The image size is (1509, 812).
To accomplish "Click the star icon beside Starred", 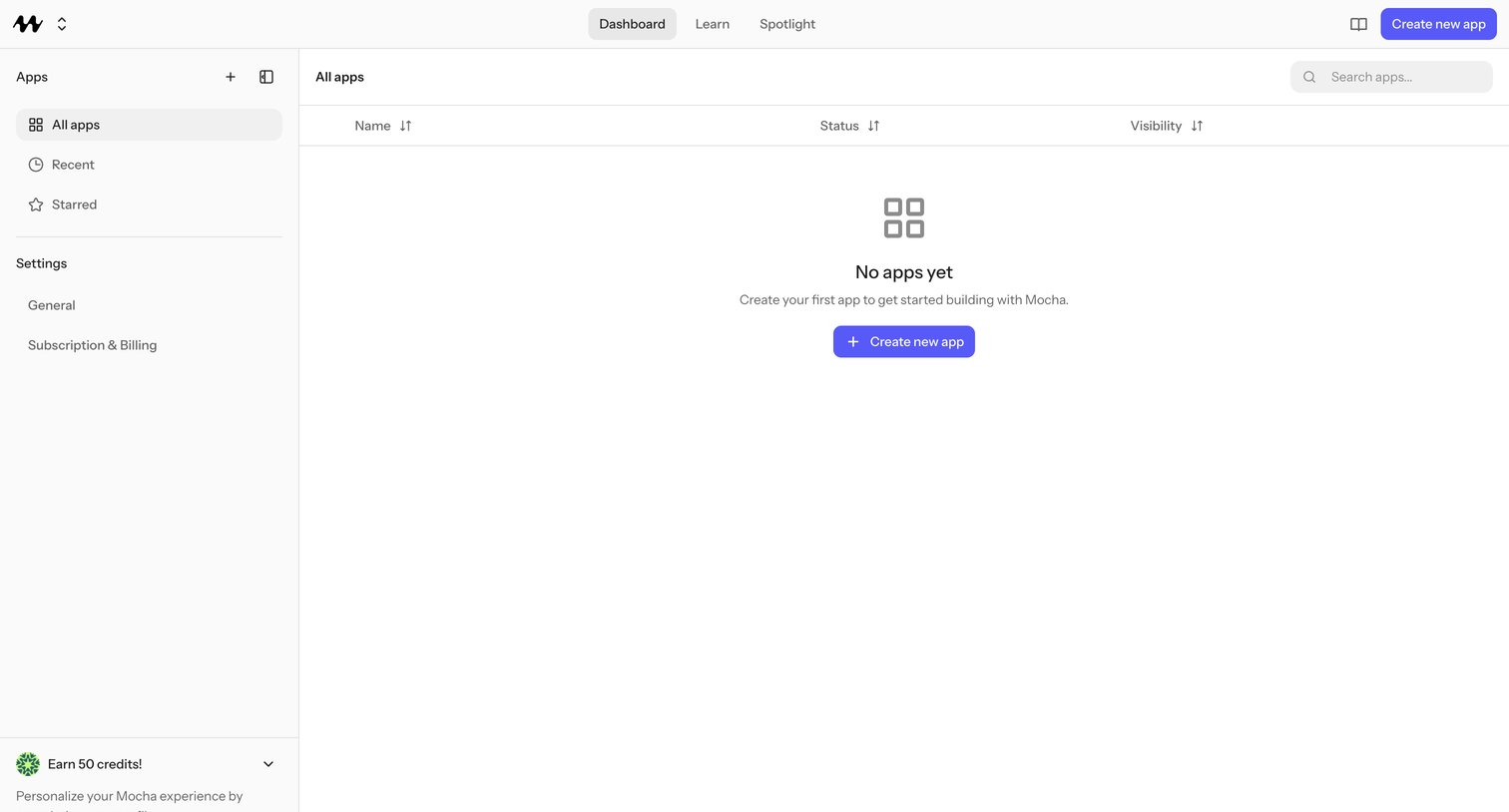I will click(x=36, y=204).
